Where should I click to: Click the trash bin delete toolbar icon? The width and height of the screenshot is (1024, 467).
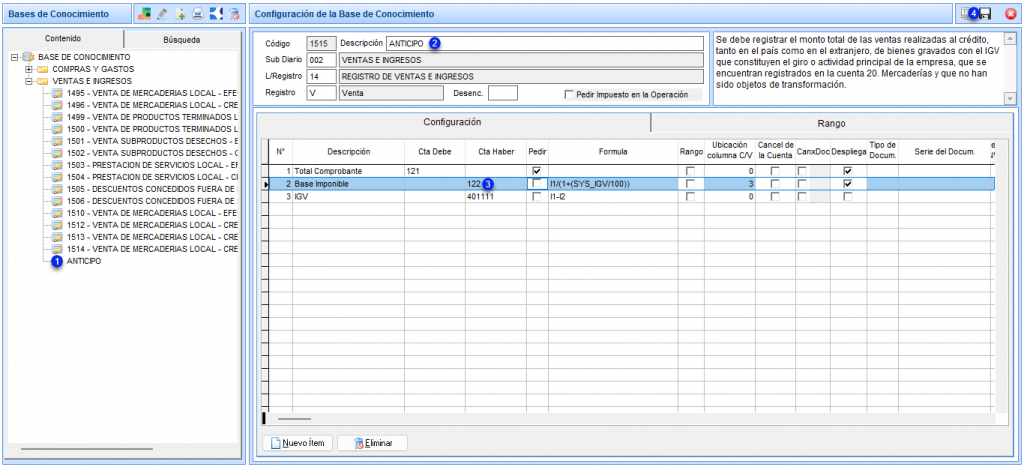pos(234,13)
